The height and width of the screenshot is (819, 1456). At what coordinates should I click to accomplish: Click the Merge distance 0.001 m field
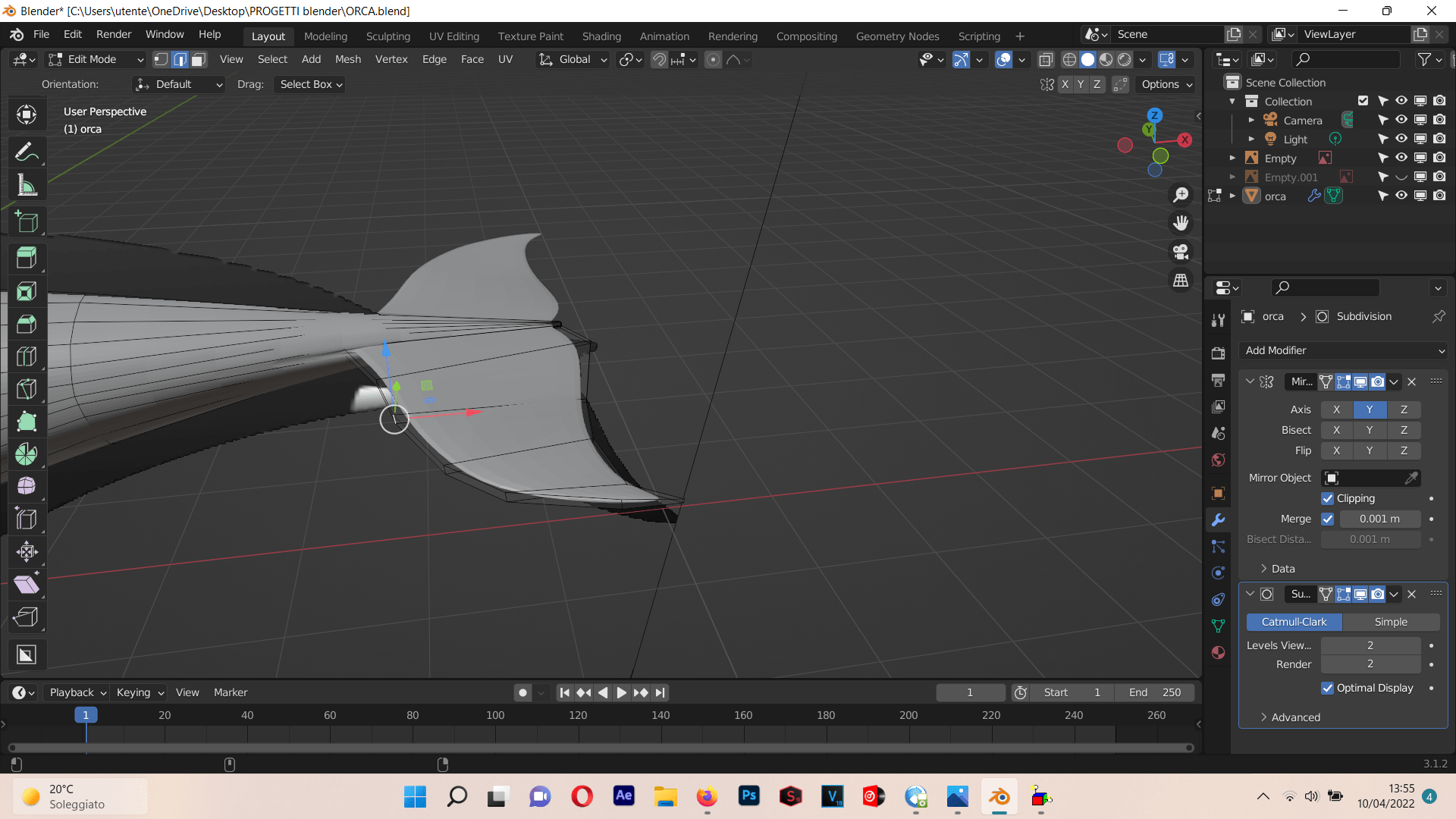1379,519
